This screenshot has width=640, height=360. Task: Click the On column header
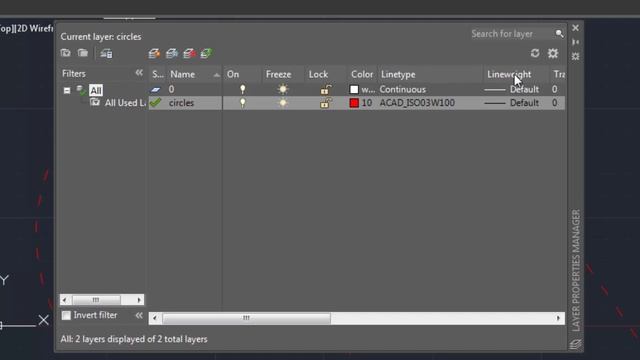tap(242, 74)
